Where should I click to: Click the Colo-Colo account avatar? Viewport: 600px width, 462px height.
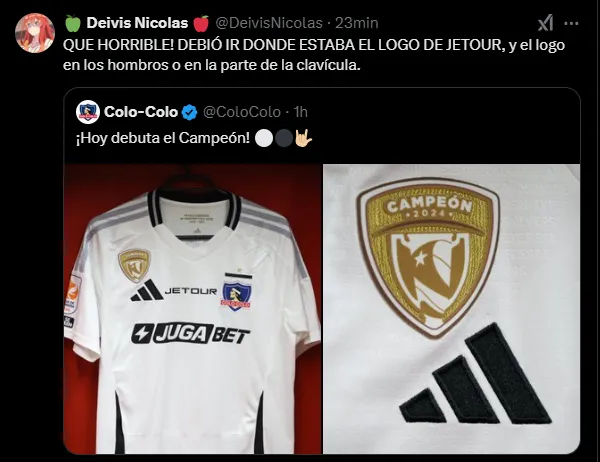[88, 112]
